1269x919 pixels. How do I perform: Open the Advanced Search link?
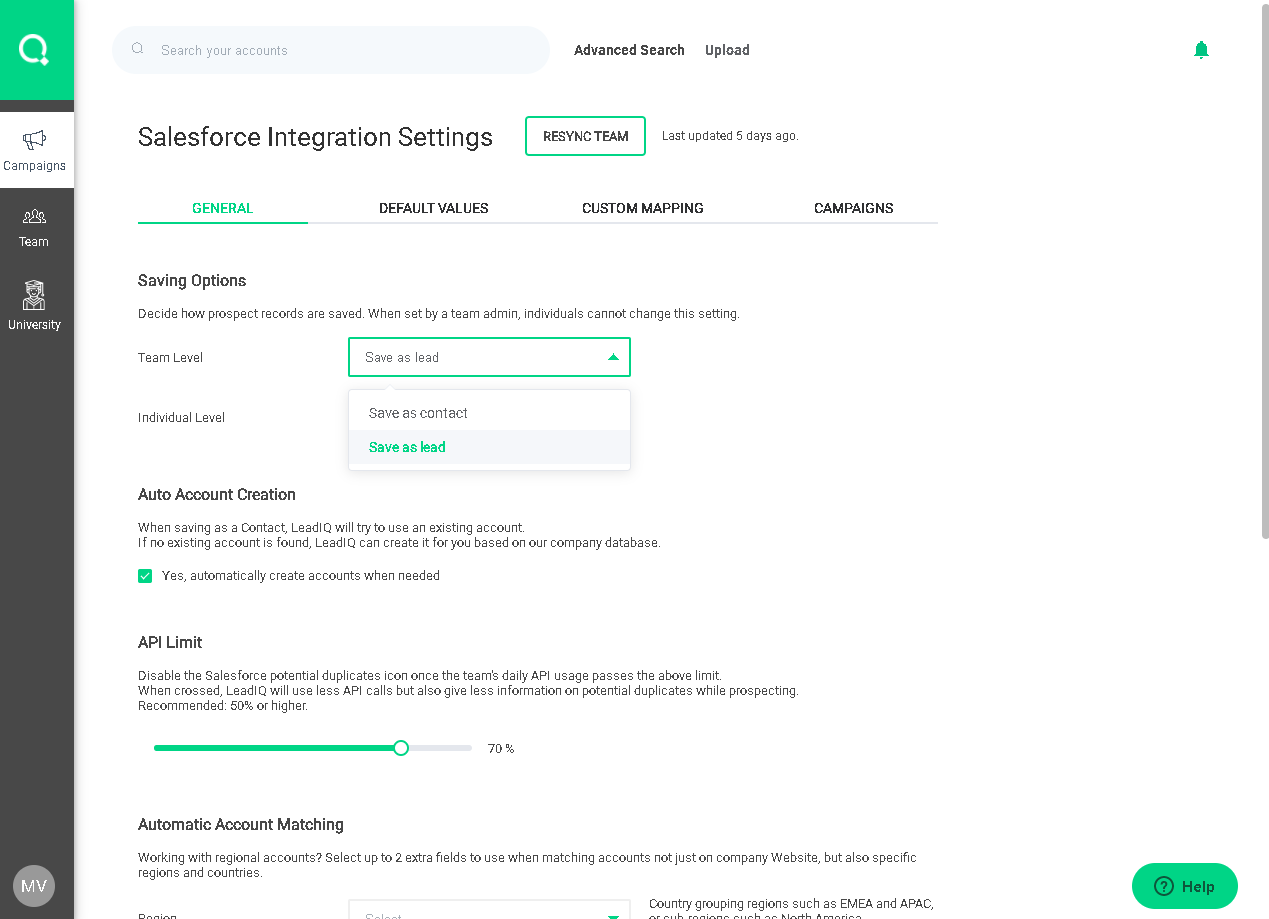click(629, 50)
